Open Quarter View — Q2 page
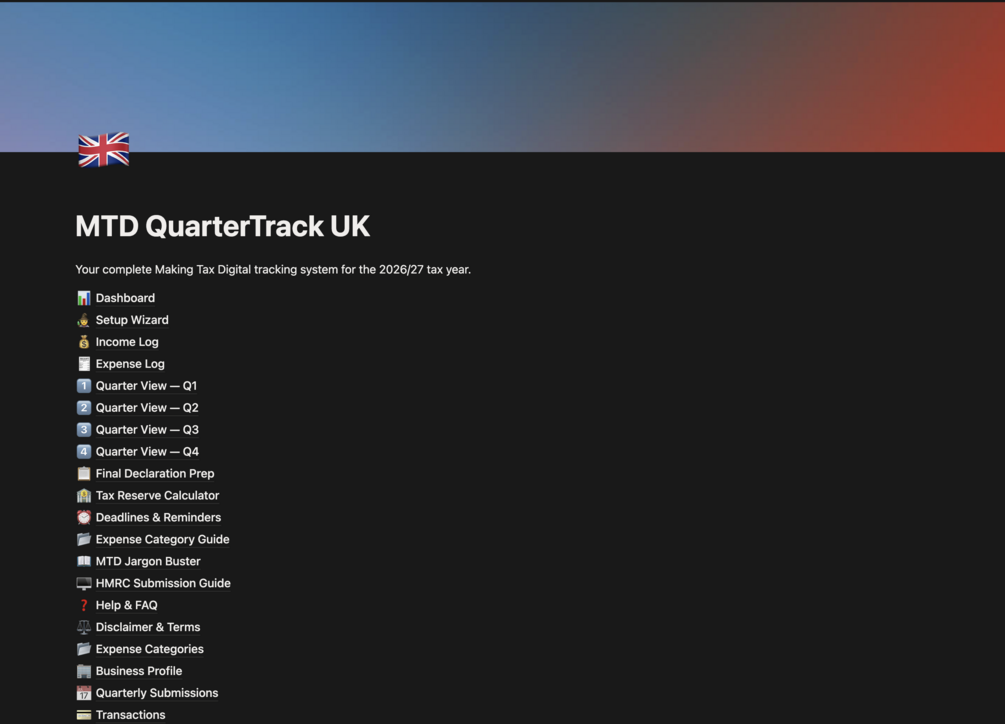 pyautogui.click(x=147, y=408)
